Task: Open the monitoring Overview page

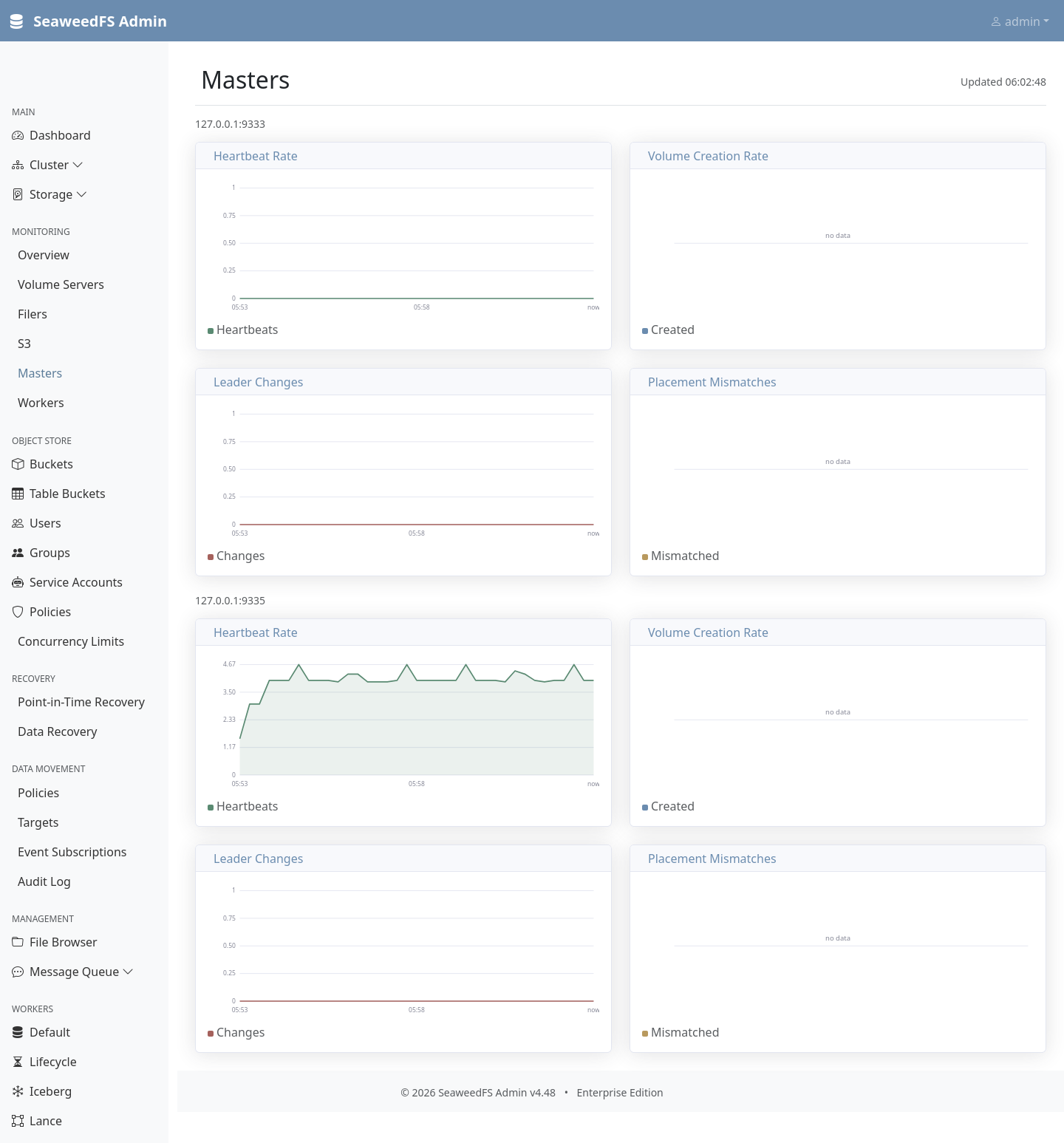Action: (x=44, y=255)
